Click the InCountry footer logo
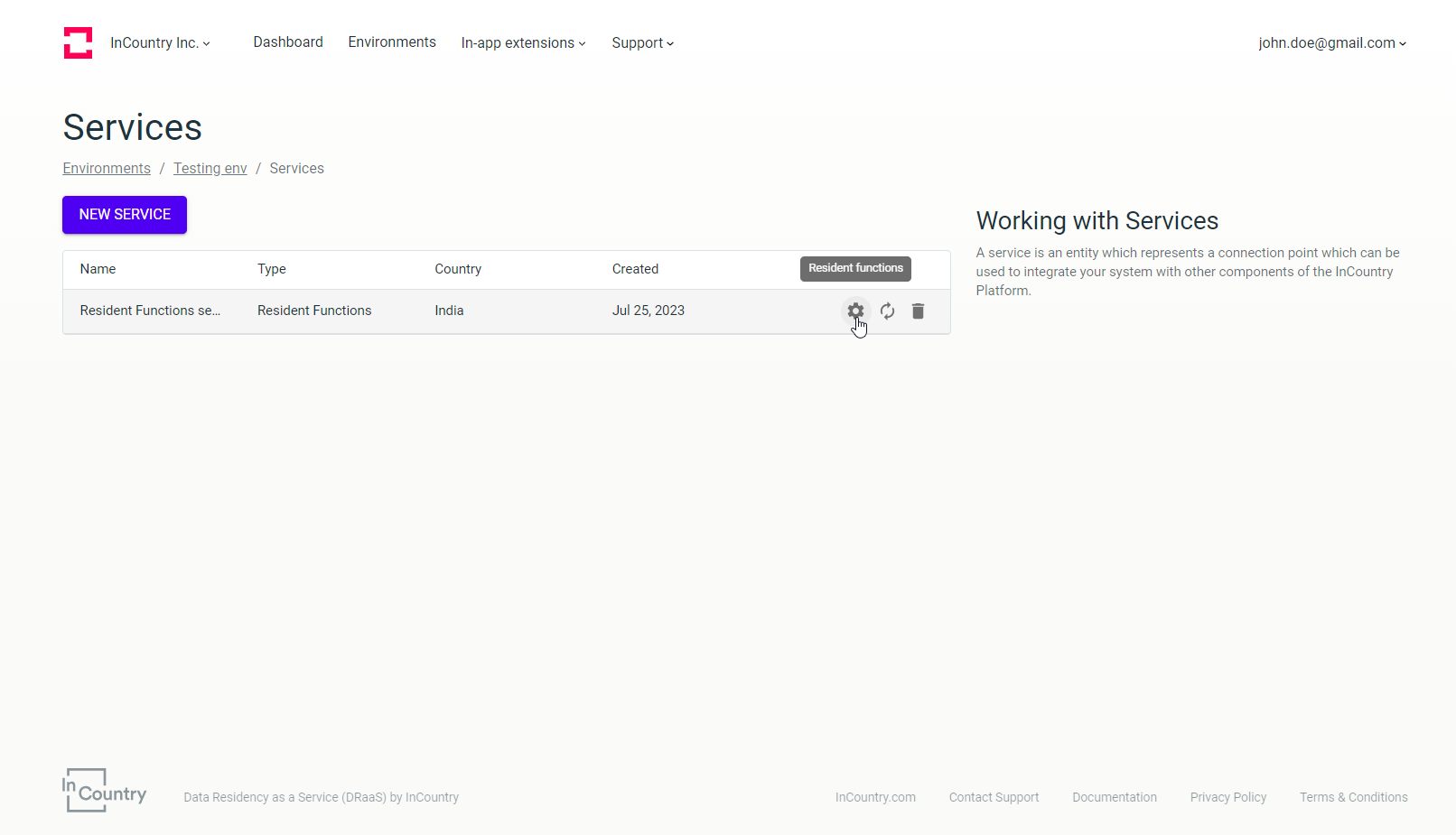The image size is (1456, 835). 105,790
